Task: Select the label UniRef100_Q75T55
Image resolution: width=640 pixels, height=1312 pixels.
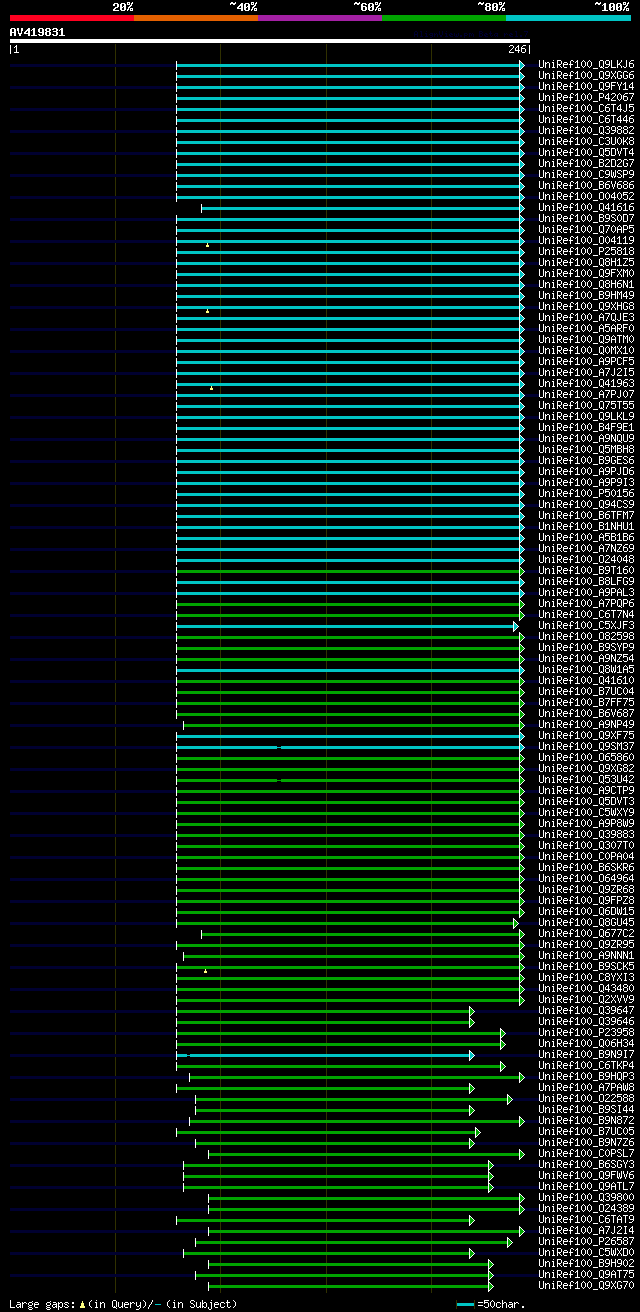Action: (x=586, y=405)
